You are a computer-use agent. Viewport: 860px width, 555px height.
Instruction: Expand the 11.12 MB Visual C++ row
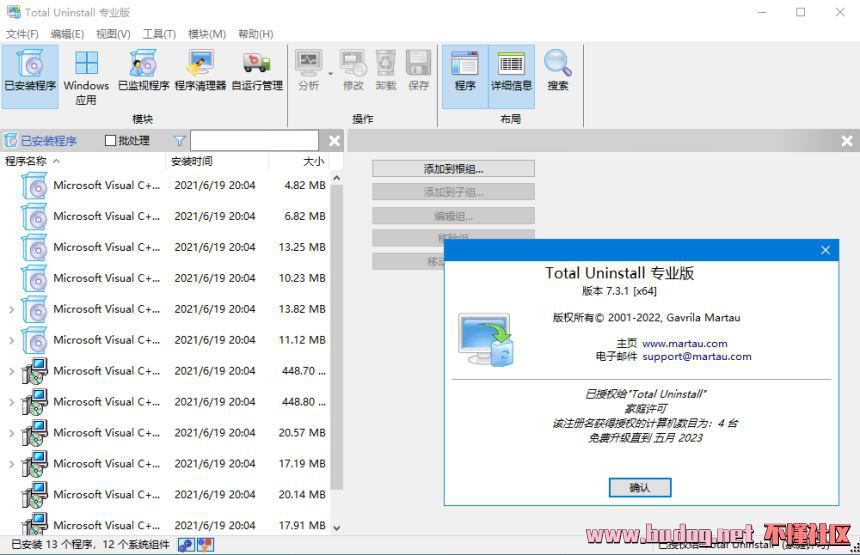point(12,340)
